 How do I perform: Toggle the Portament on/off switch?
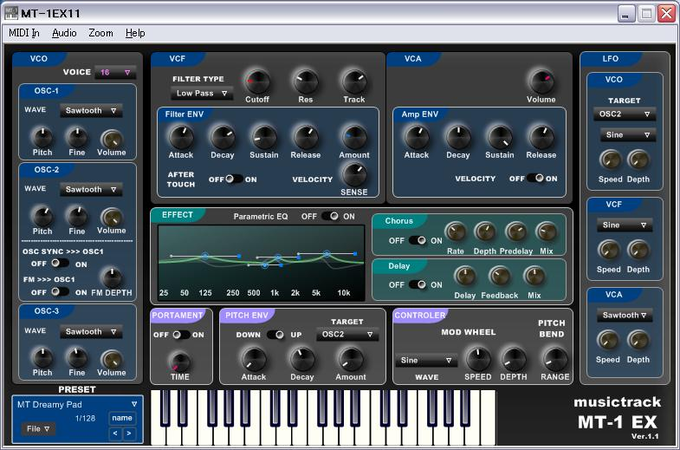pyautogui.click(x=181, y=335)
